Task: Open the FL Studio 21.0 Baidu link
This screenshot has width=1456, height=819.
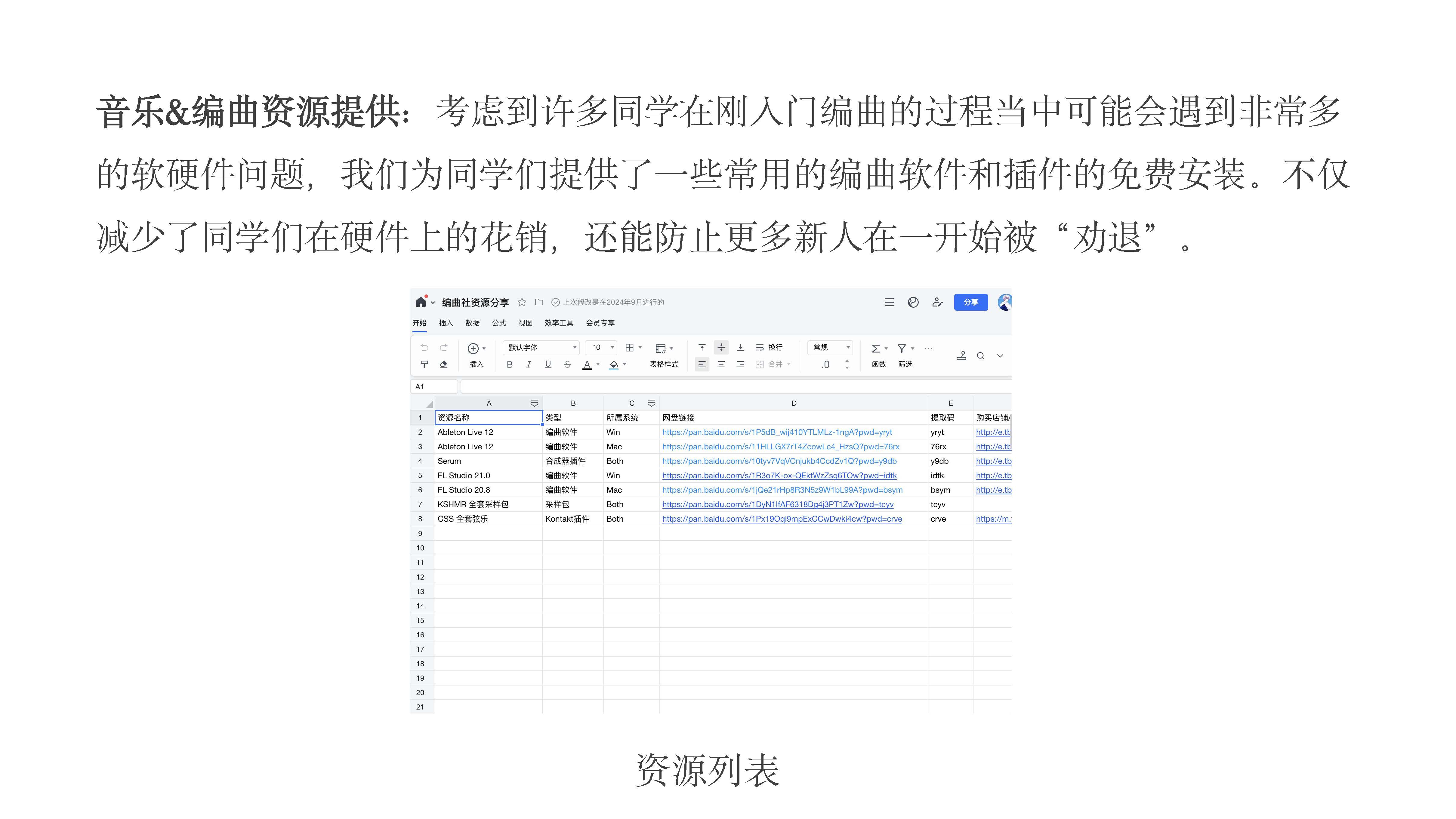Action: [779, 476]
